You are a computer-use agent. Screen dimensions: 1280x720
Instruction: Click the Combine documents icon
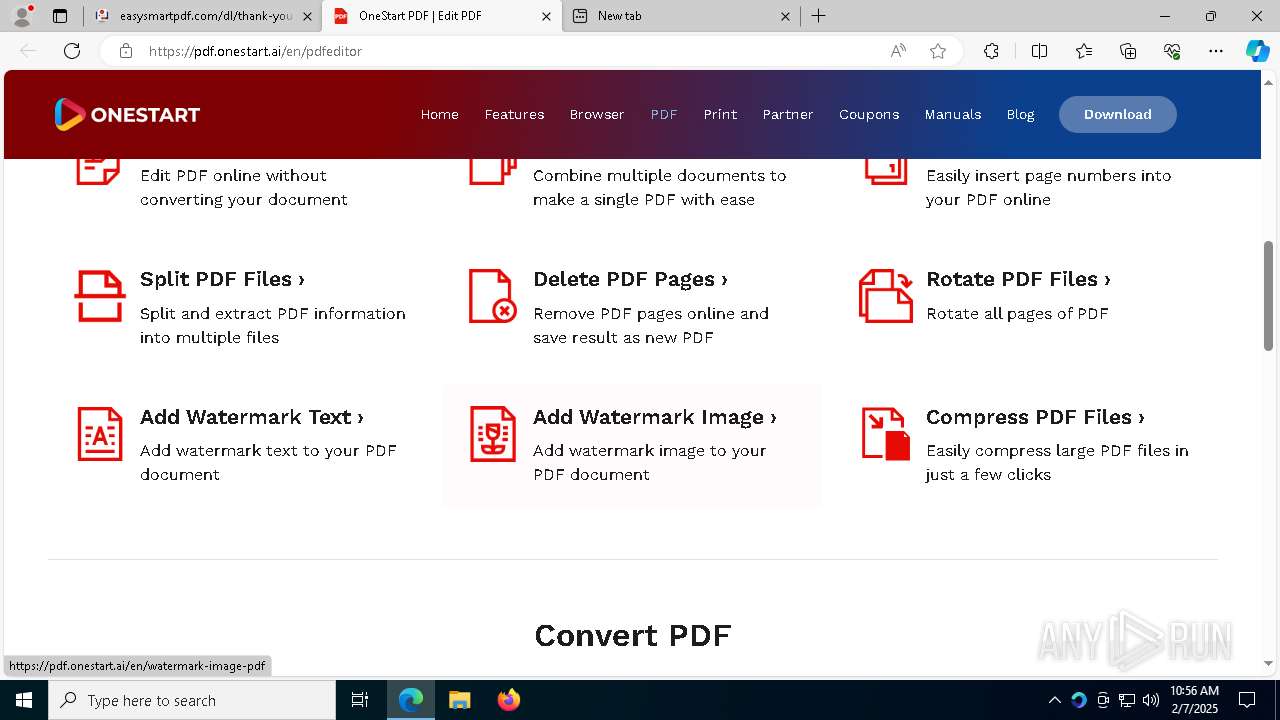point(493,171)
